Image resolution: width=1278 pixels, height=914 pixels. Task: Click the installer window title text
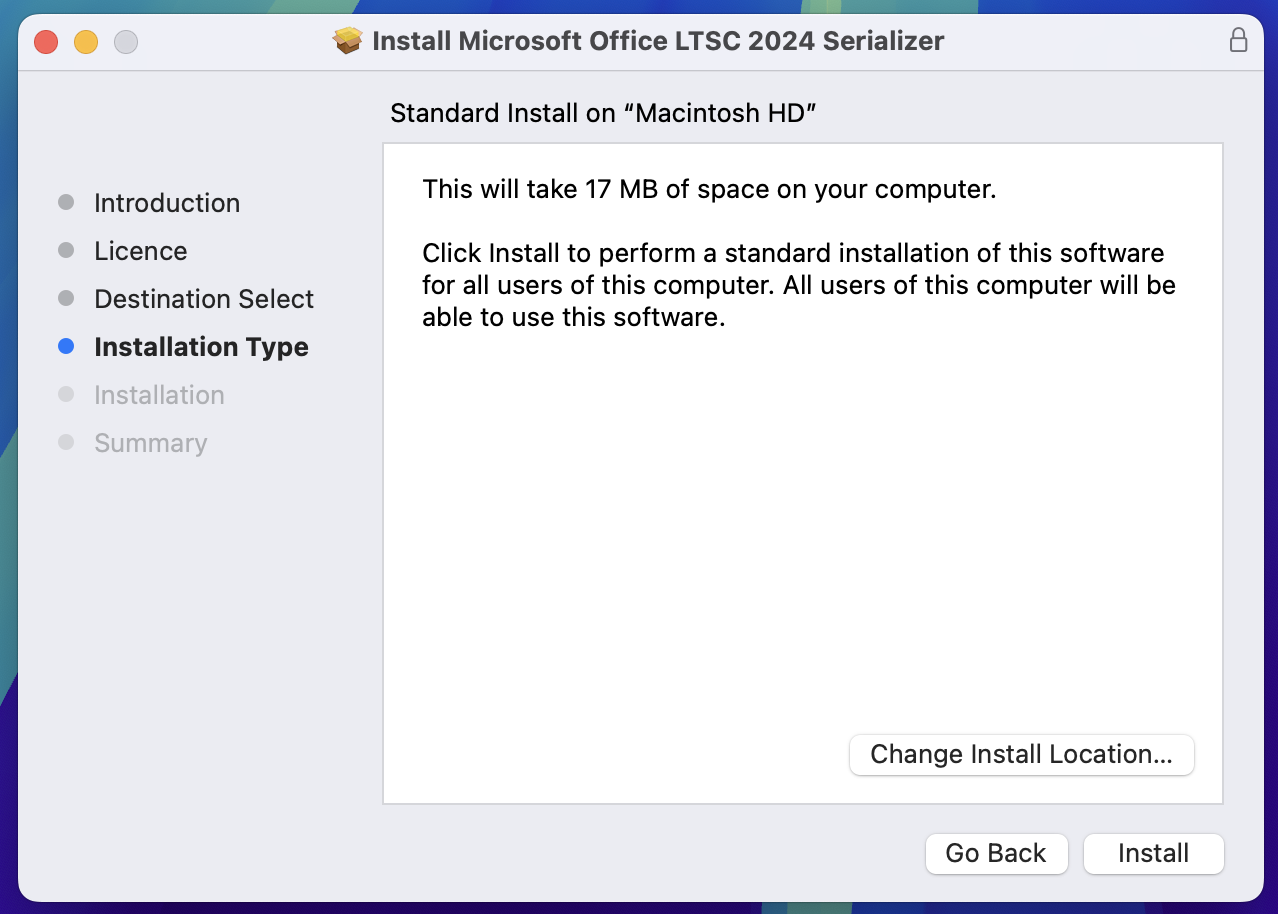click(x=658, y=41)
